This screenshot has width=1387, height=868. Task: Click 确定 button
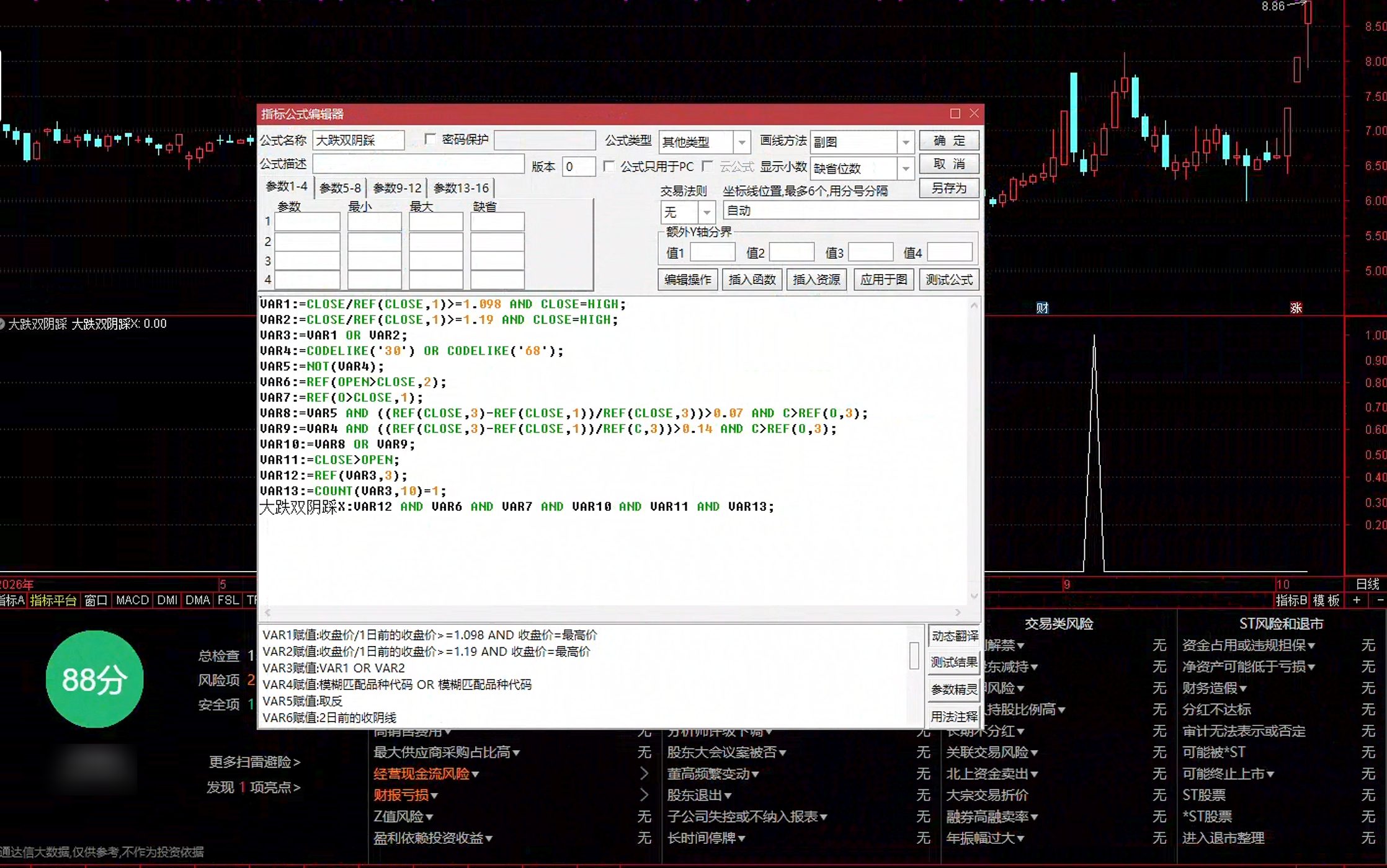point(949,141)
